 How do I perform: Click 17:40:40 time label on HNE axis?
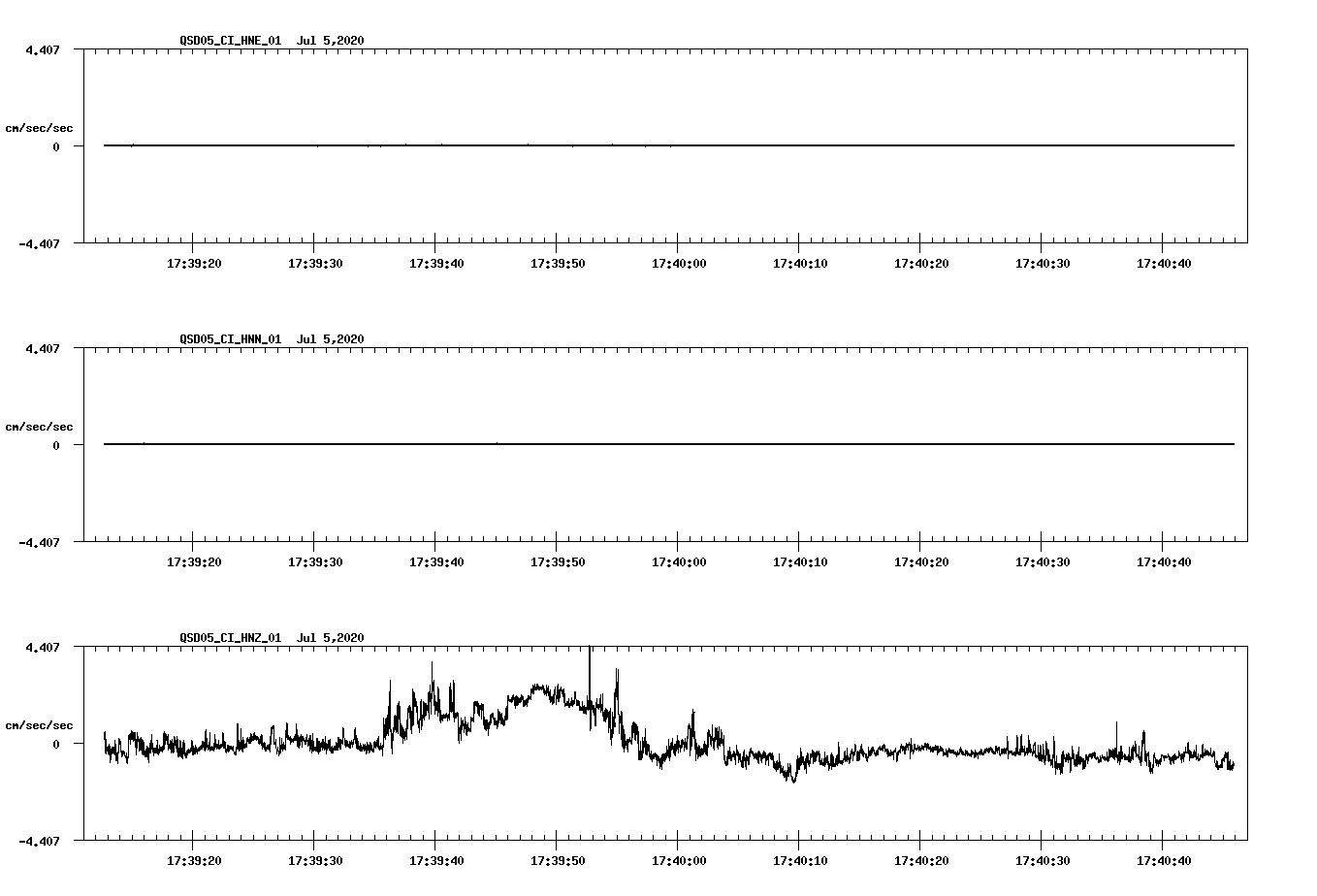[x=1164, y=263]
